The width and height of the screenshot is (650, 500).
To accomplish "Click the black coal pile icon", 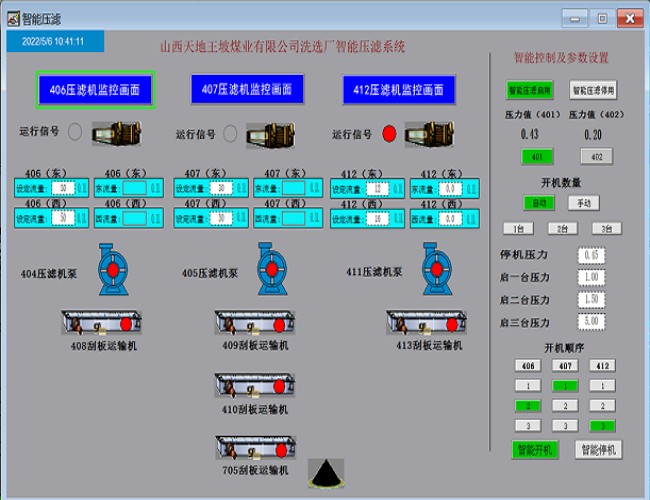I will click(x=325, y=474).
